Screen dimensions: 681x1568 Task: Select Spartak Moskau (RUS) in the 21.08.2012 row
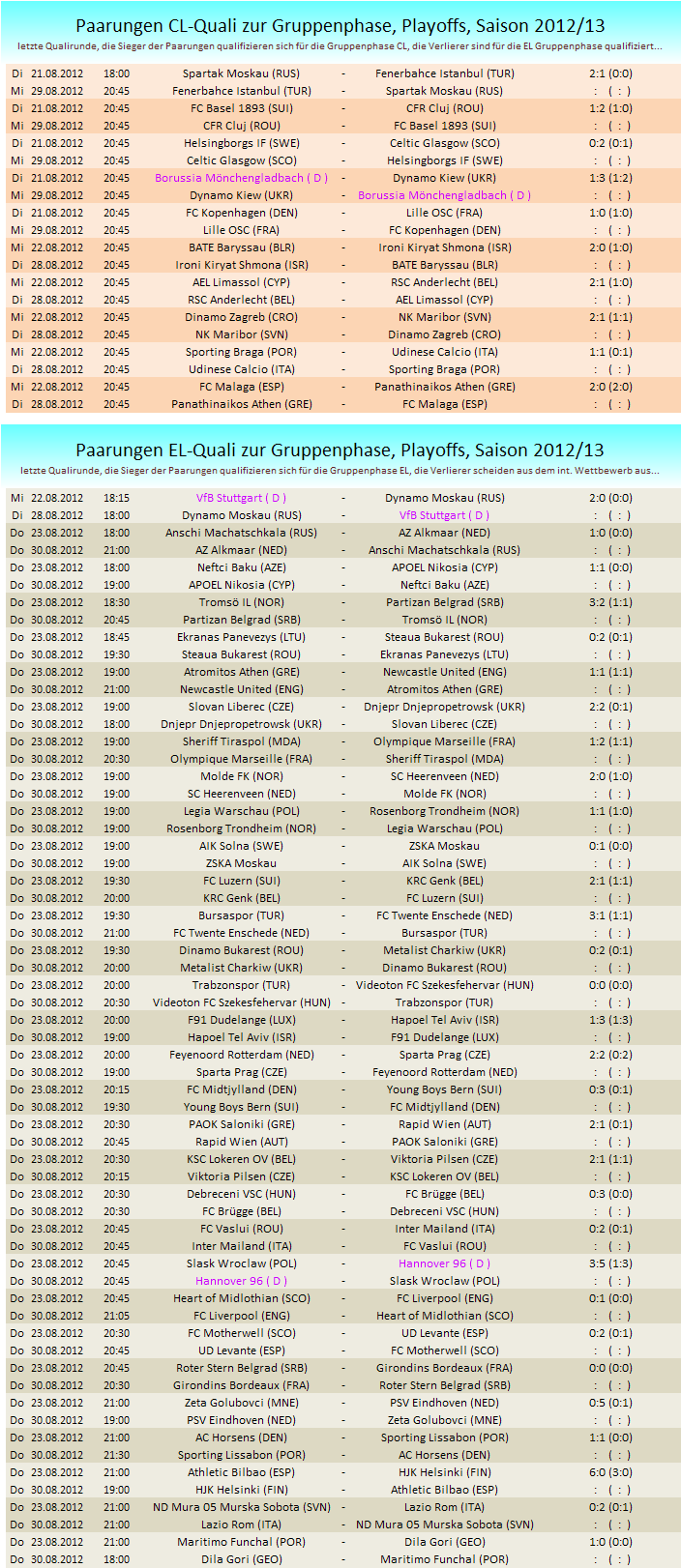click(x=241, y=73)
